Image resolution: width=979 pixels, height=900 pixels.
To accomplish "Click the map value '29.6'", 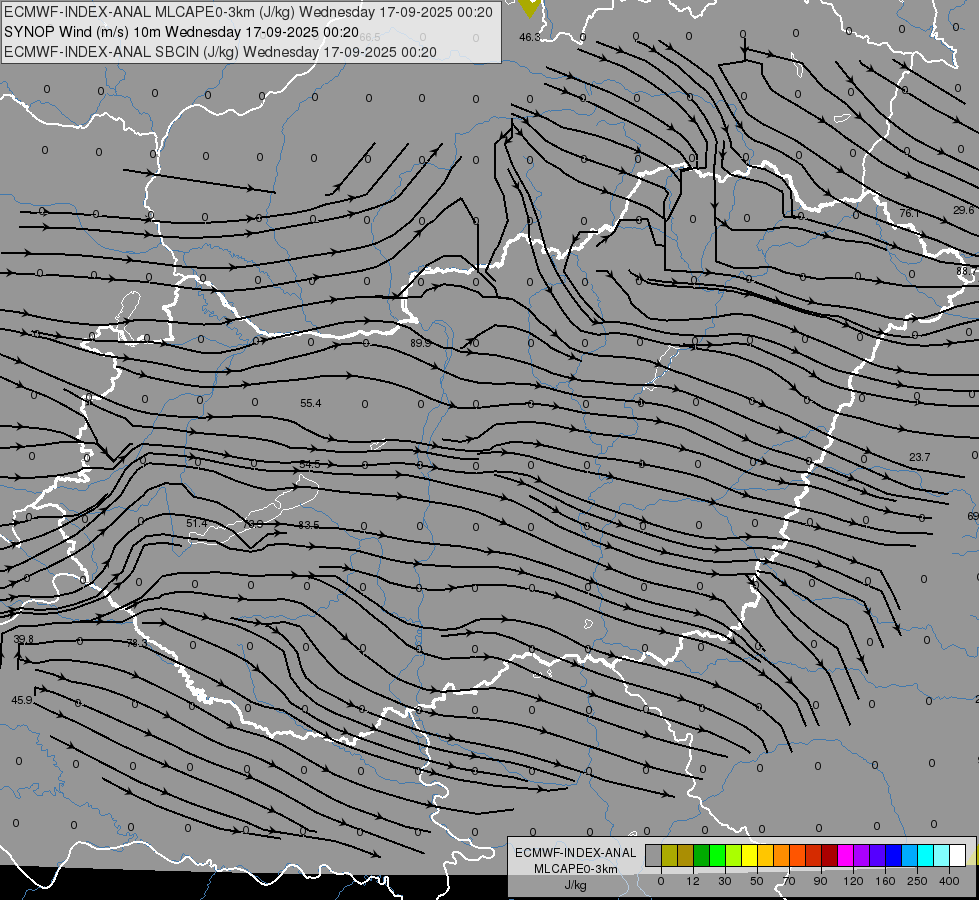I will (964, 210).
